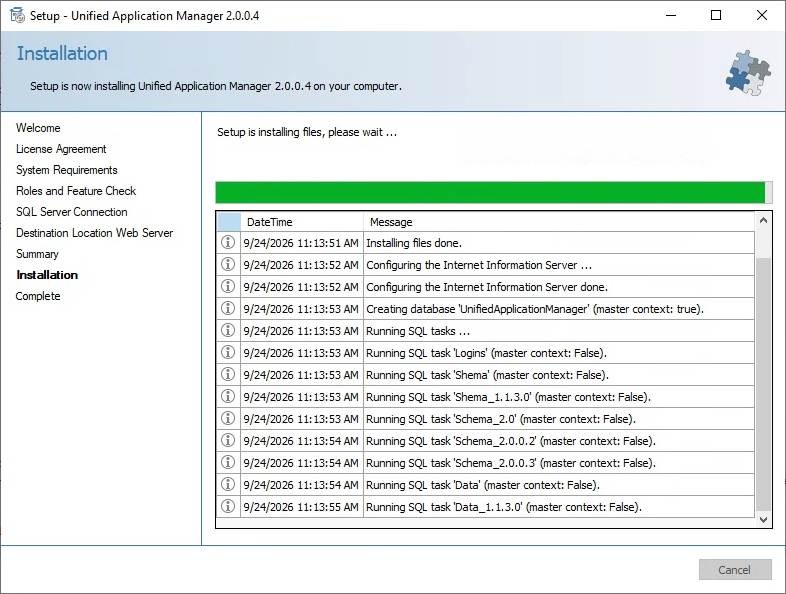This screenshot has width=786, height=594.
Task: Click info icon for SQL task 'Logins' row
Action: [228, 353]
